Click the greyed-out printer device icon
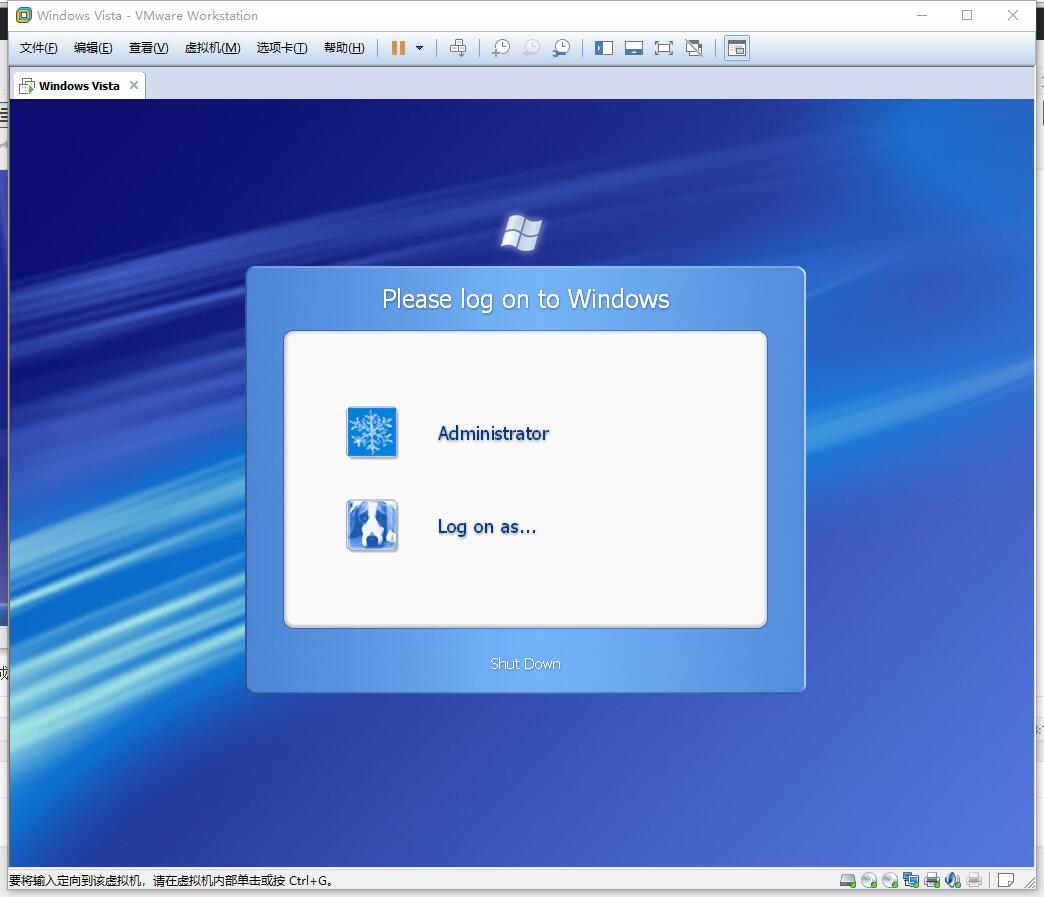The width and height of the screenshot is (1044, 897). coord(974,880)
